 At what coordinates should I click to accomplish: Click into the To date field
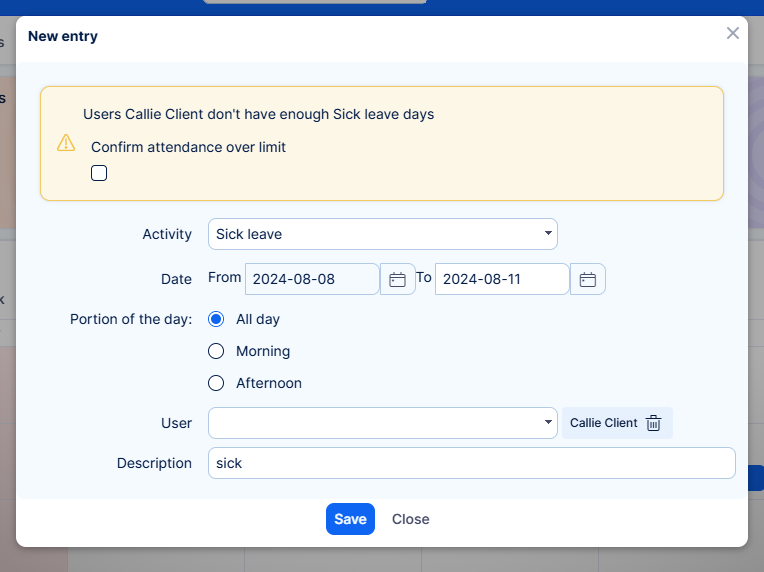[x=501, y=280]
